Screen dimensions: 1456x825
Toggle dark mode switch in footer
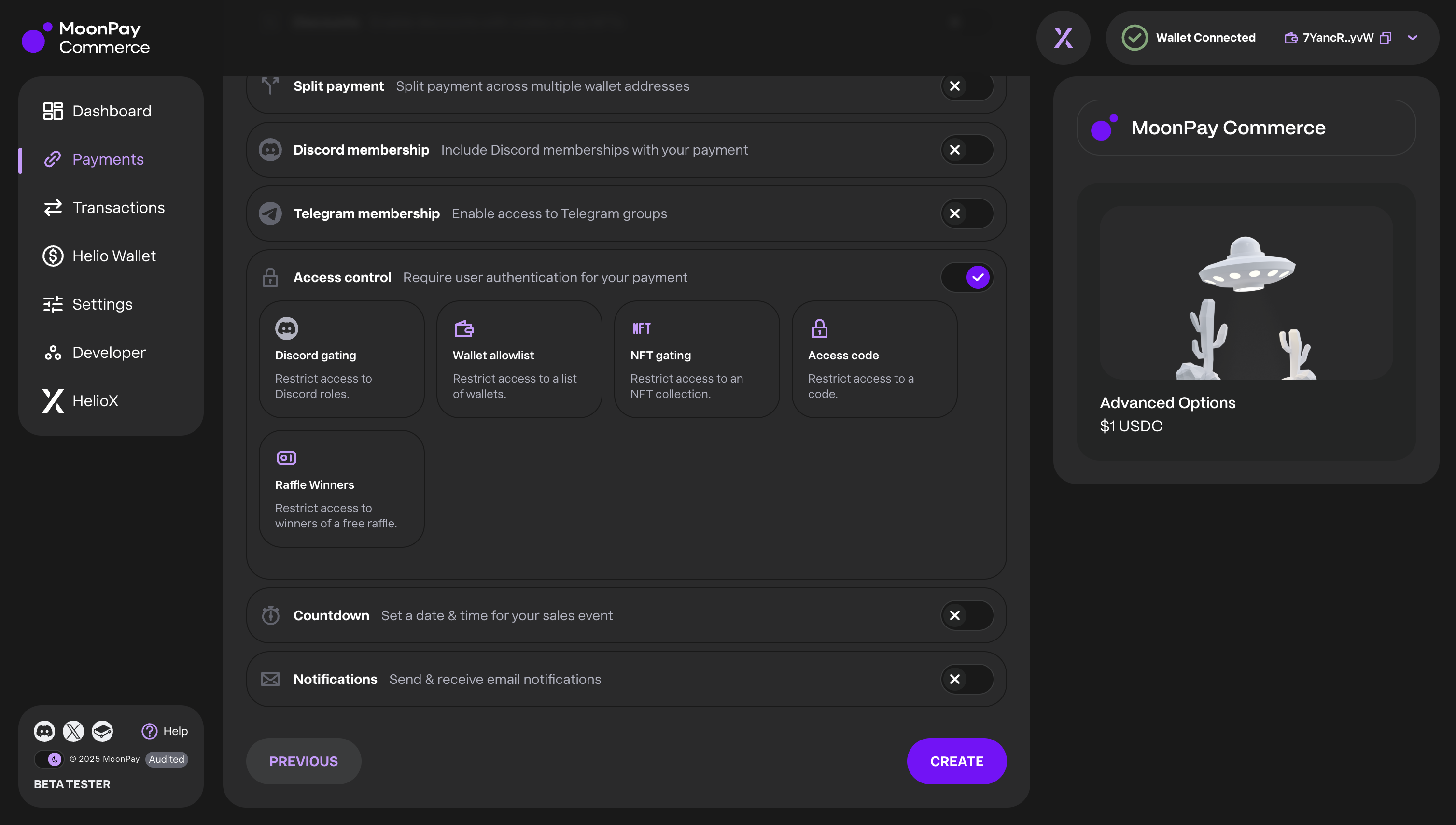click(49, 759)
